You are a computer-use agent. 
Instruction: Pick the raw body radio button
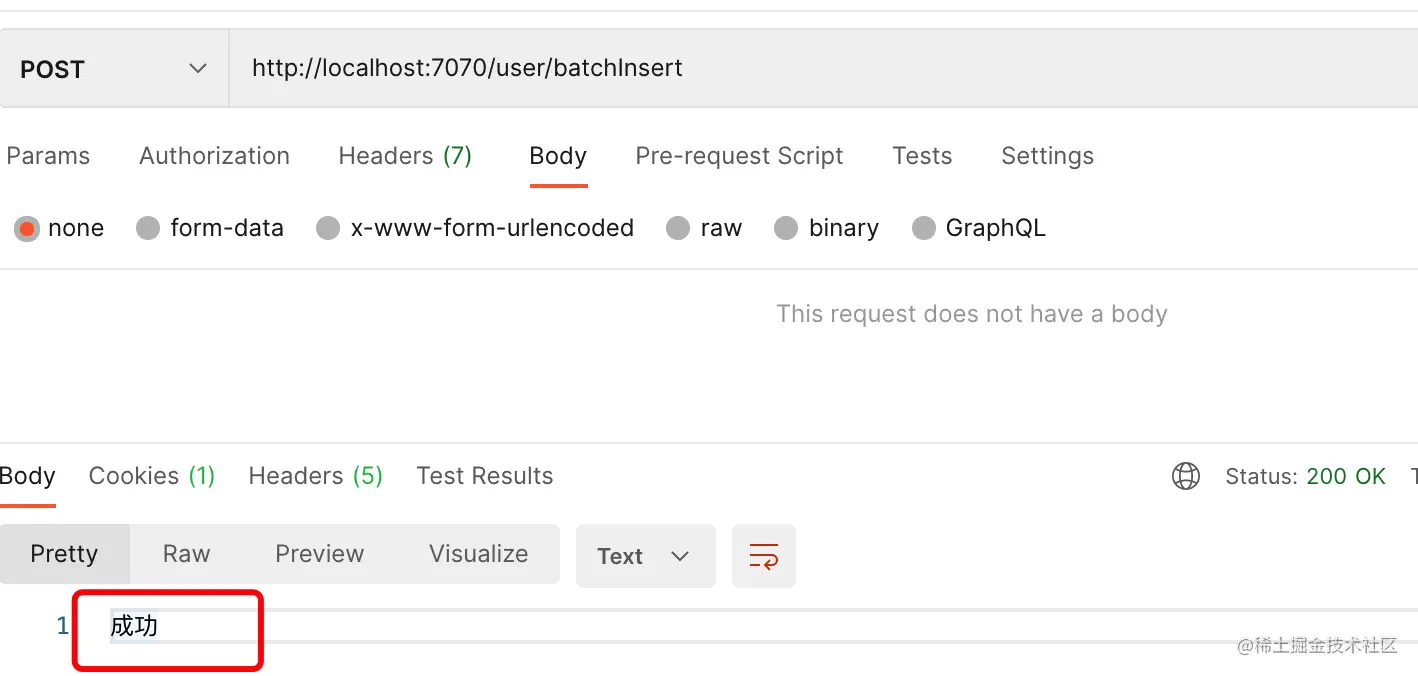[678, 229]
